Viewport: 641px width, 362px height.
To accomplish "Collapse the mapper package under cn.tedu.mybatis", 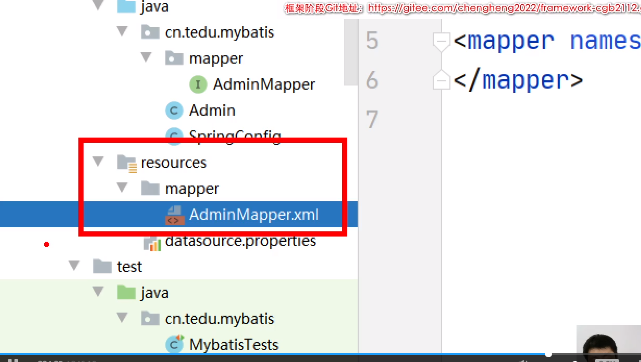I will coord(146,57).
